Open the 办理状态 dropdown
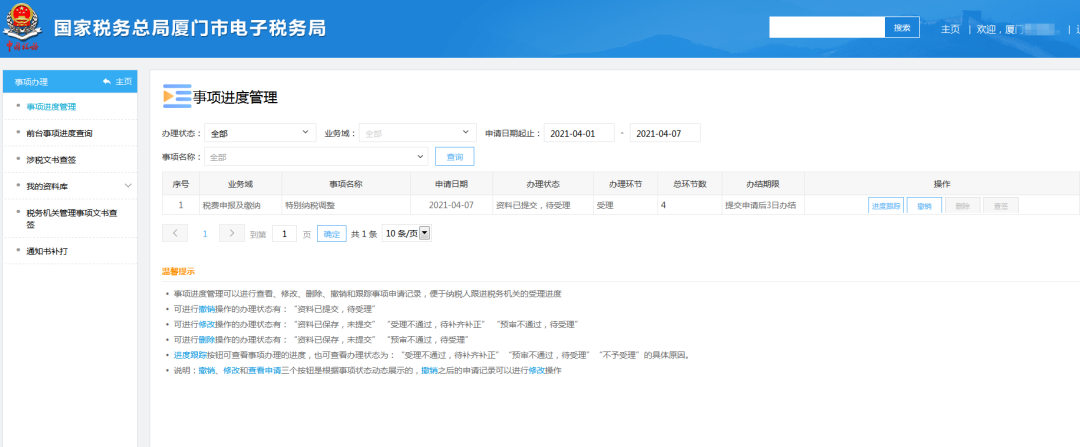This screenshot has height=447, width=1080. [260, 133]
